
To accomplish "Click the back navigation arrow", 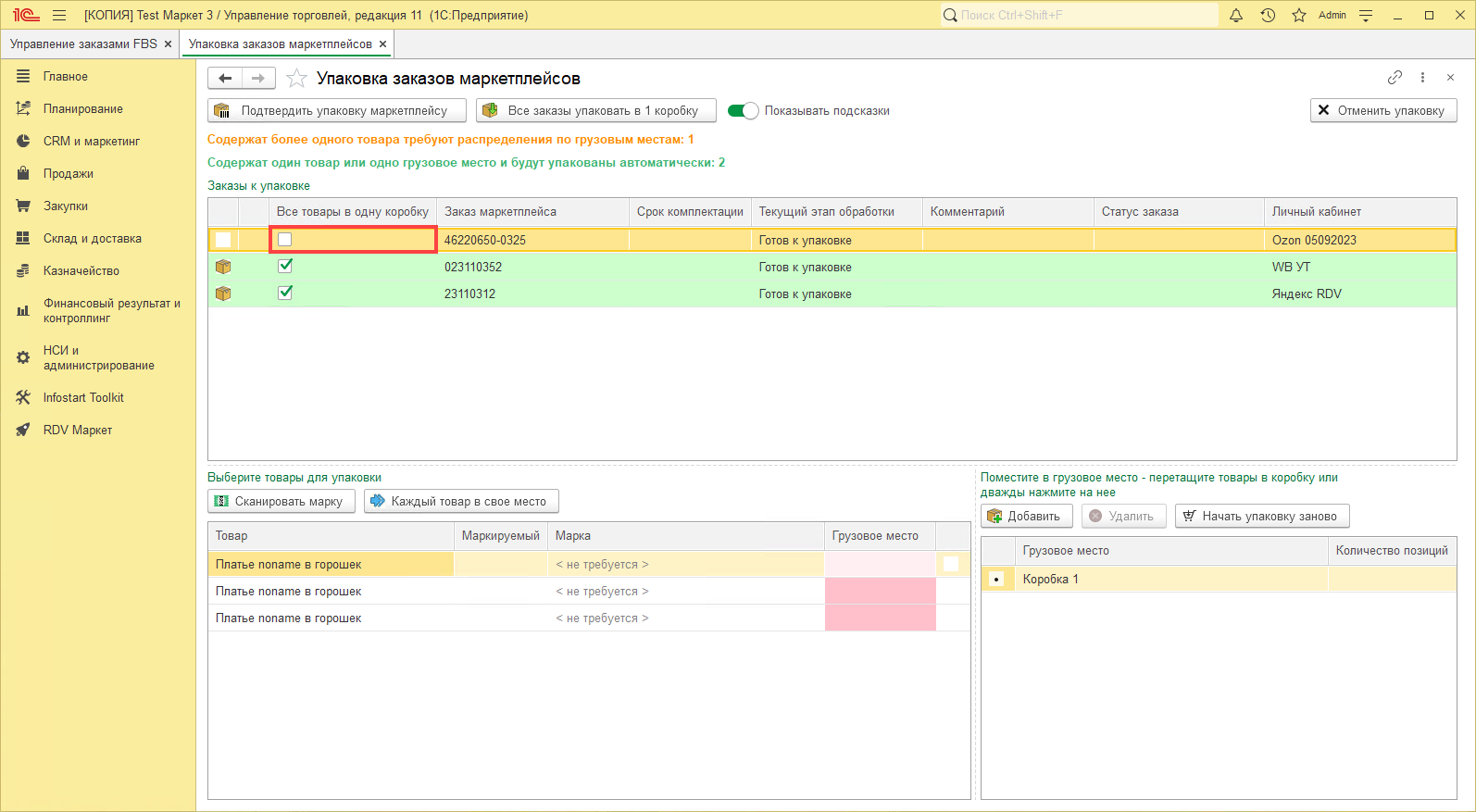I will [x=225, y=79].
